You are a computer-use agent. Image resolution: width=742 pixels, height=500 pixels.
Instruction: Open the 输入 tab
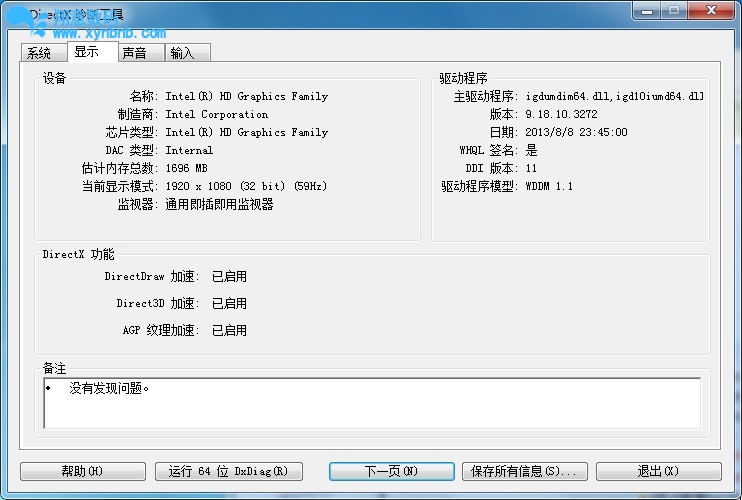point(187,53)
